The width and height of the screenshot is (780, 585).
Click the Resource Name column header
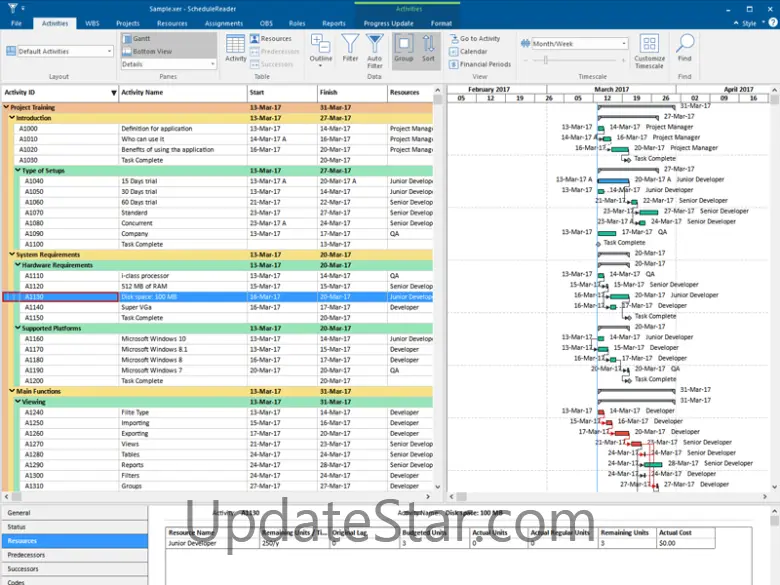point(213,532)
